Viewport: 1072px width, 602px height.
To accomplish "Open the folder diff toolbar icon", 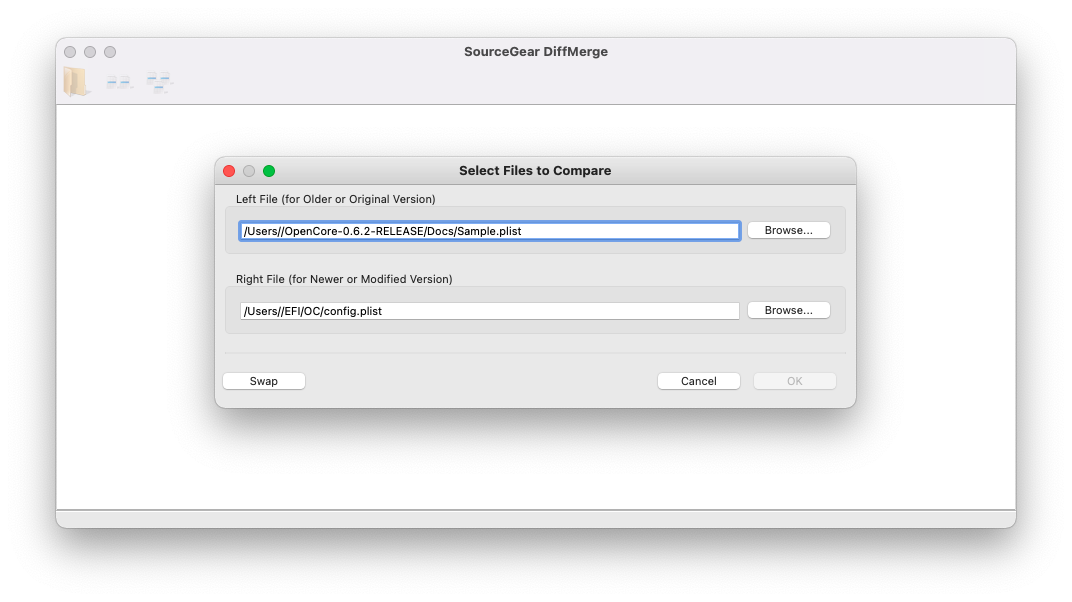I will (76, 82).
